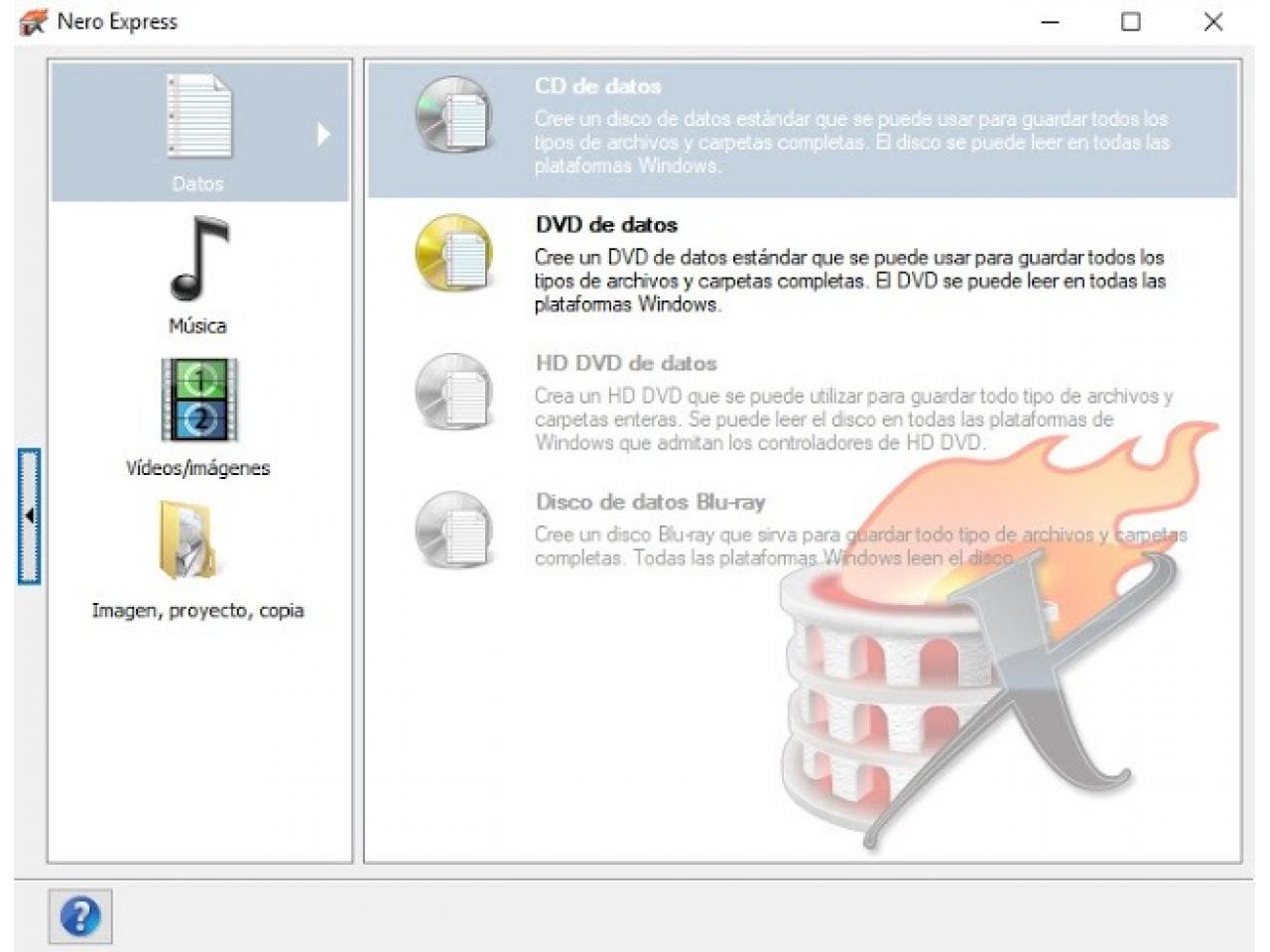
Task: Click the Disco de datos Blu-ray disc icon
Action: [454, 531]
